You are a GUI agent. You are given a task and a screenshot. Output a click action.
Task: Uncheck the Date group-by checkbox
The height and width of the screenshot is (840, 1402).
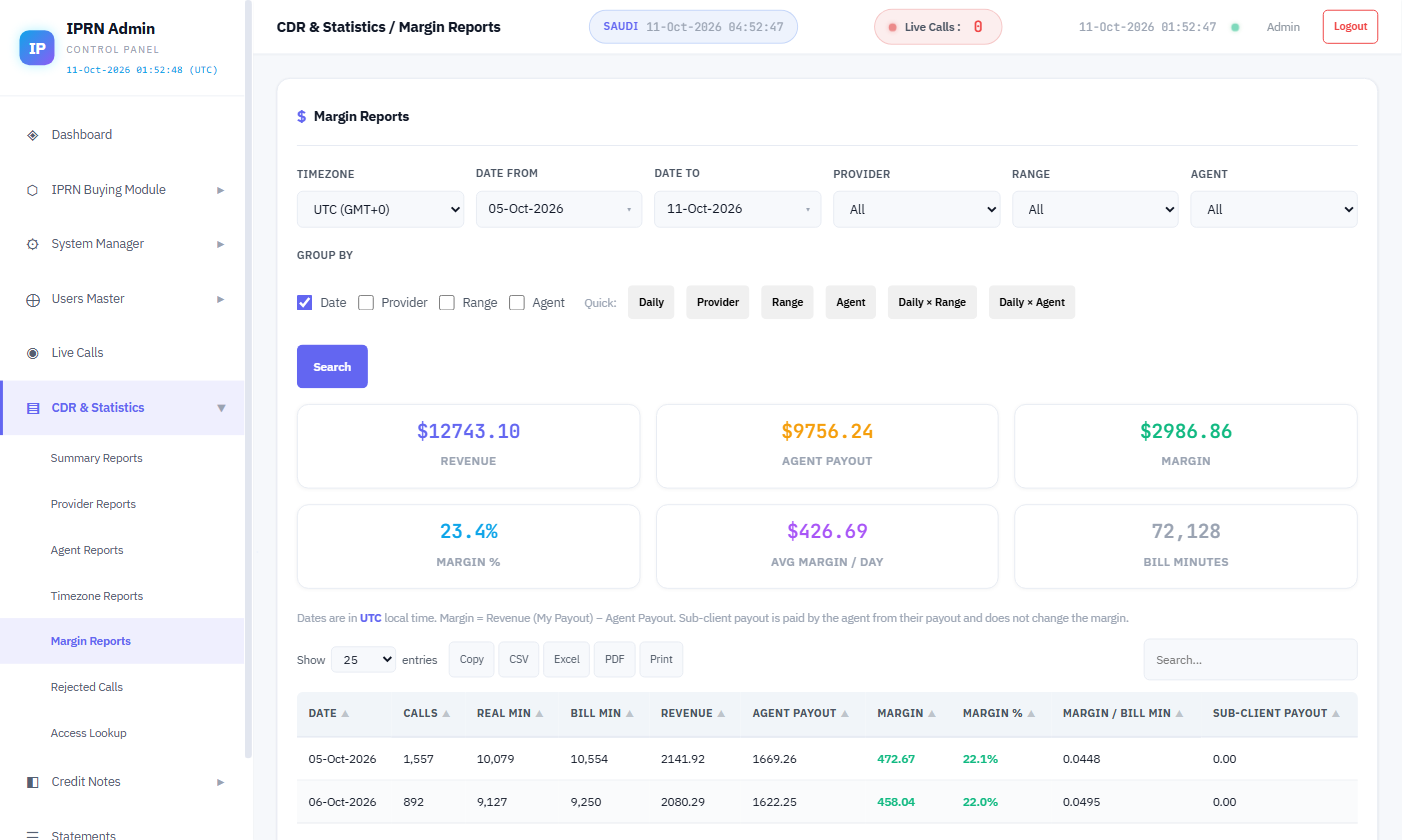click(x=305, y=302)
